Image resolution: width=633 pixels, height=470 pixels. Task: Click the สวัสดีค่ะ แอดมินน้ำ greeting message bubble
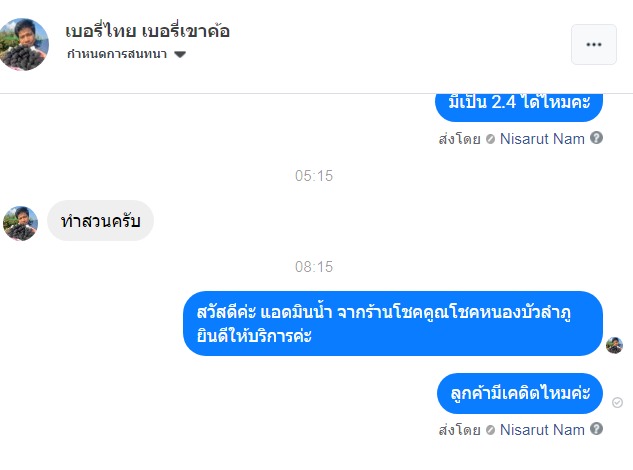(392, 323)
